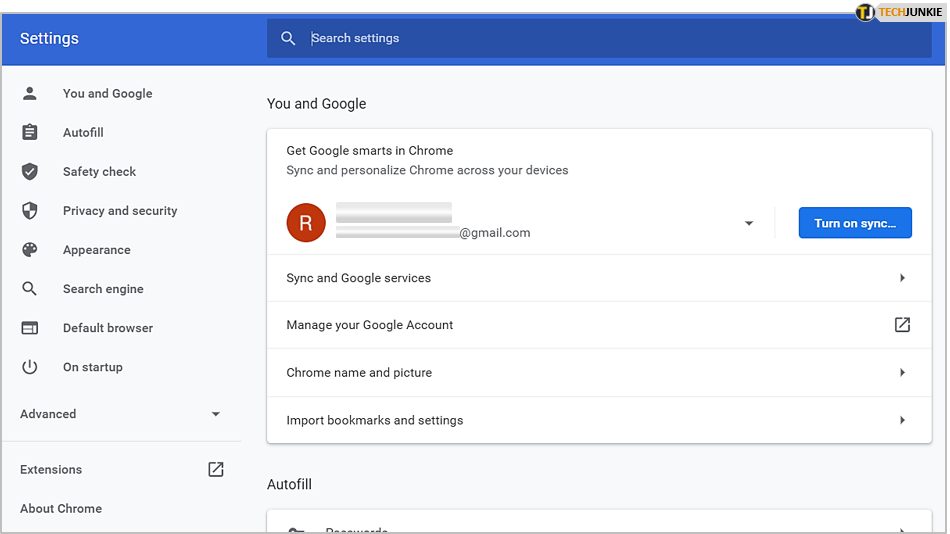Screen dimensions: 950x534
Task: Open the account dropdown arrow beside gmail address
Action: coord(749,224)
